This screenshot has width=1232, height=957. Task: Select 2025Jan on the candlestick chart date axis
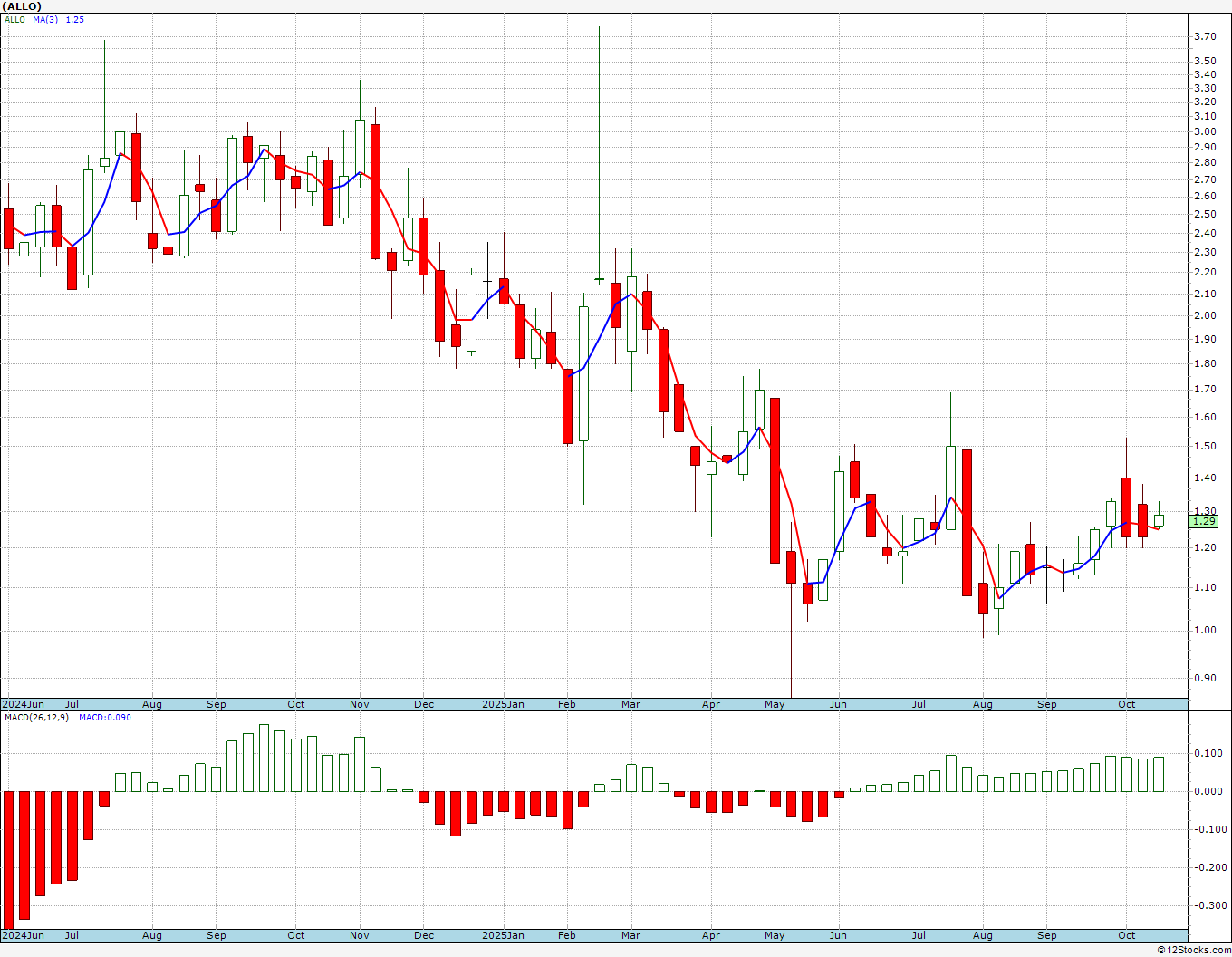503,704
